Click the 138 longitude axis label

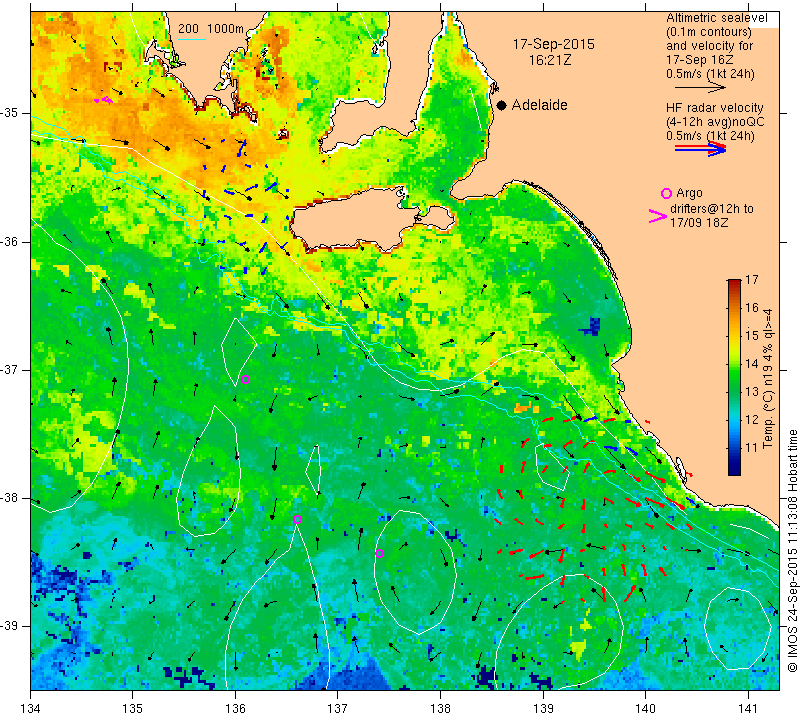coord(440,709)
